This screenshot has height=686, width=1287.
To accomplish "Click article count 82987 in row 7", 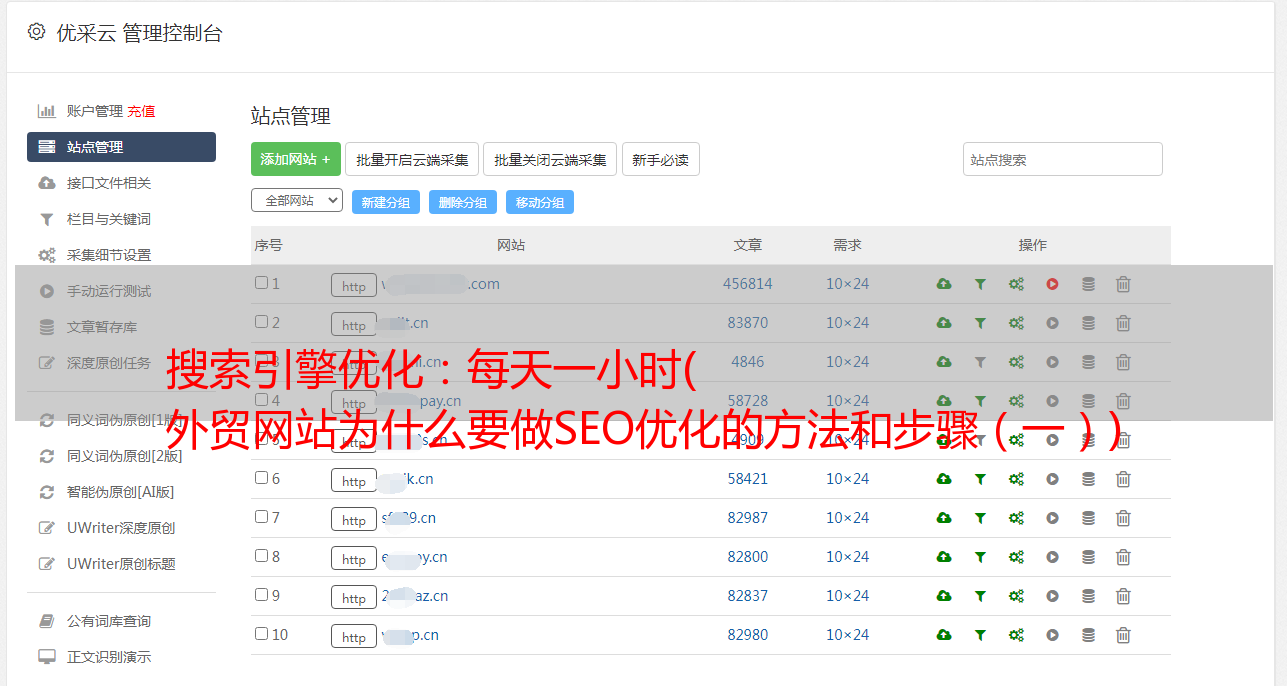I will 748,518.
